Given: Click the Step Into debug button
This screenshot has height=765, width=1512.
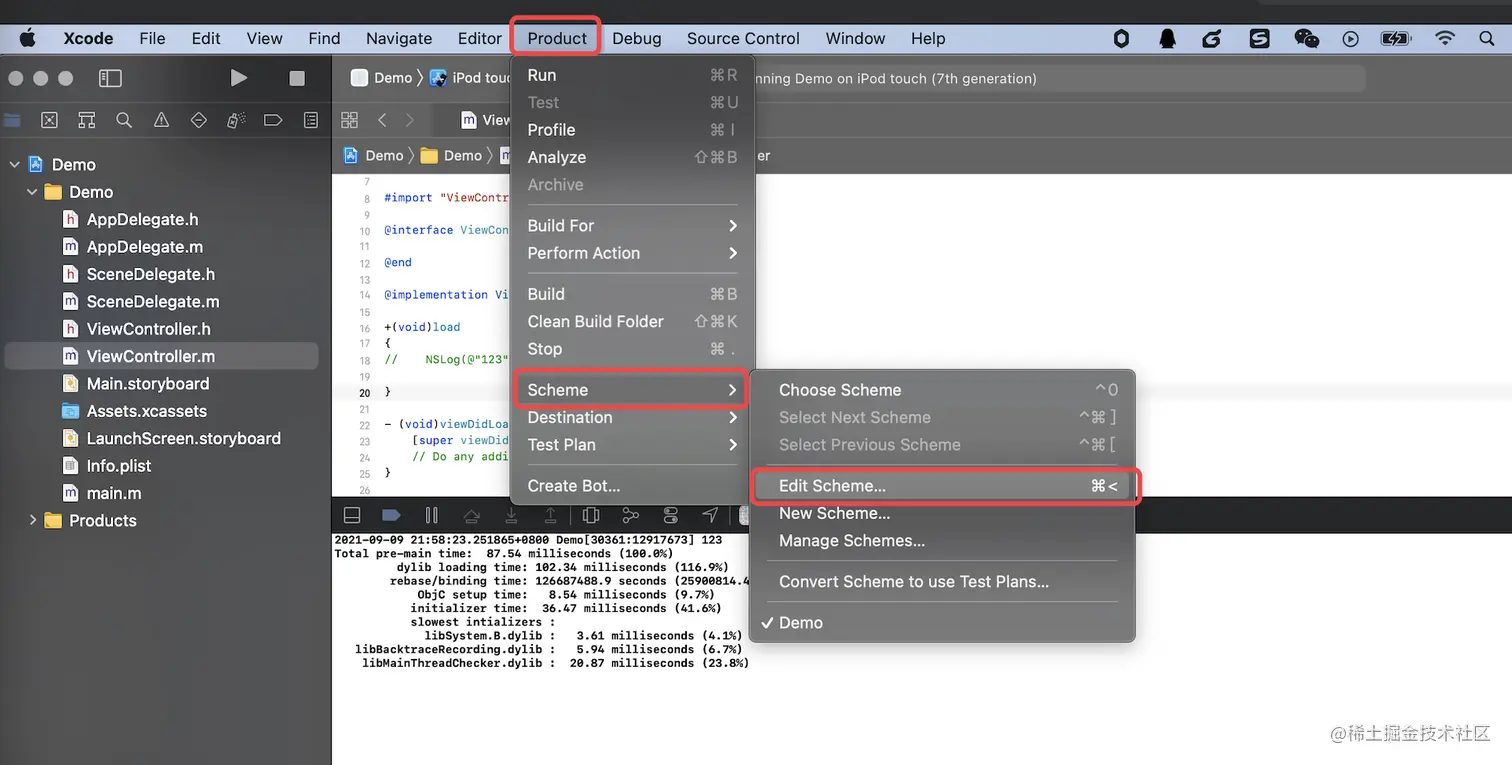Looking at the screenshot, I should (511, 515).
